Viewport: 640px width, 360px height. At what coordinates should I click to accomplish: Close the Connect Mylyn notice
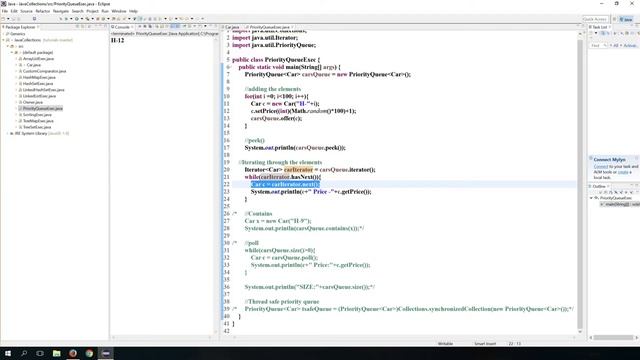(637, 159)
